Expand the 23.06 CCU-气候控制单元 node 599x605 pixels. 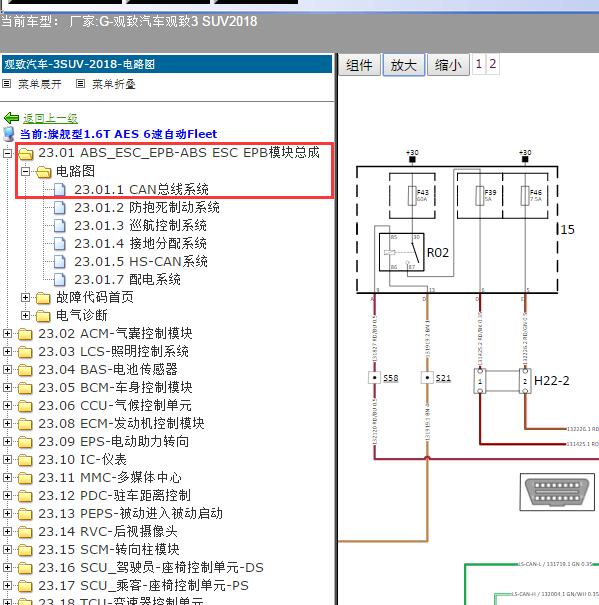tap(7, 406)
